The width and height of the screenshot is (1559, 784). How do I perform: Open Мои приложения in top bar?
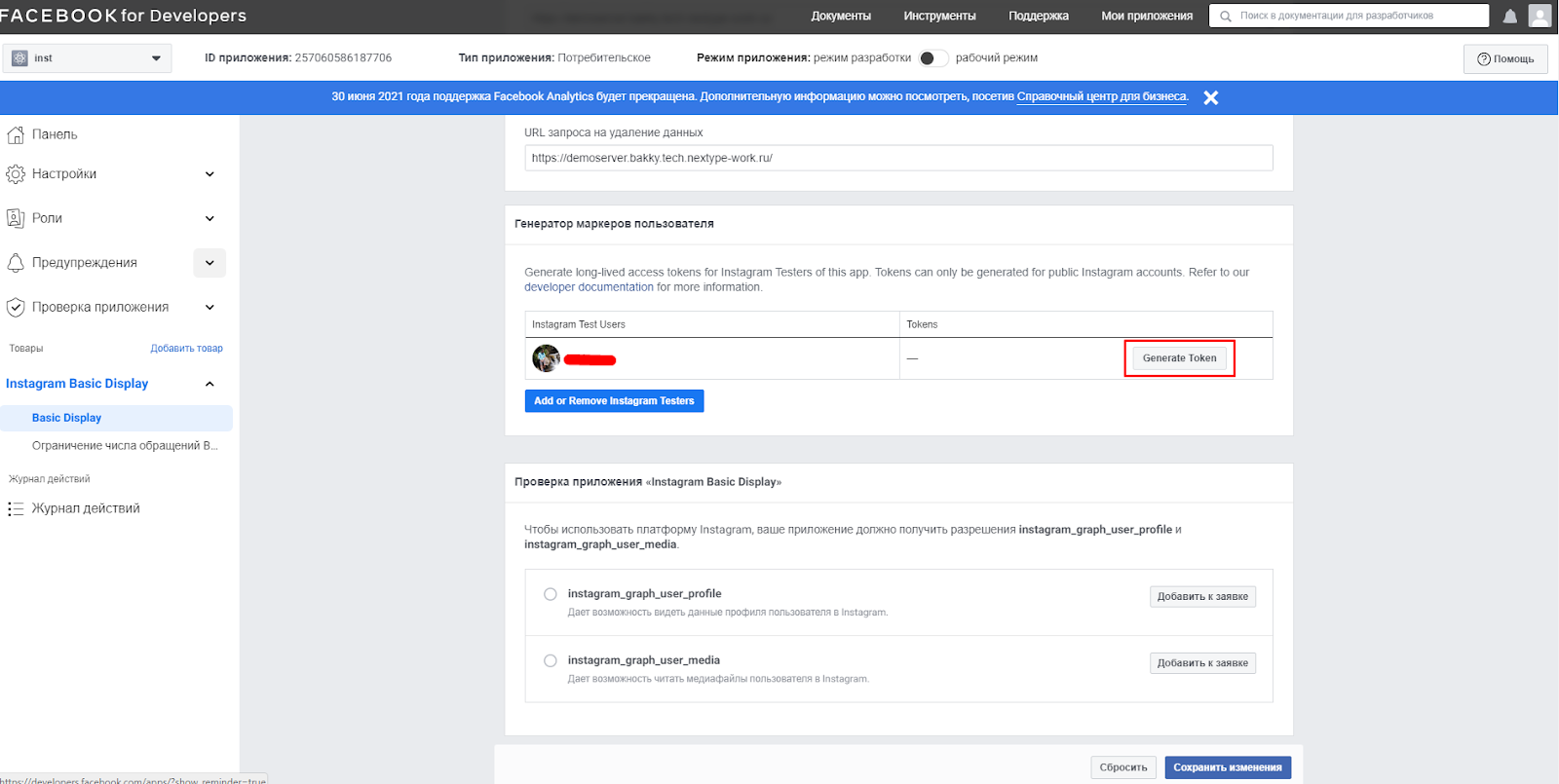(1147, 16)
